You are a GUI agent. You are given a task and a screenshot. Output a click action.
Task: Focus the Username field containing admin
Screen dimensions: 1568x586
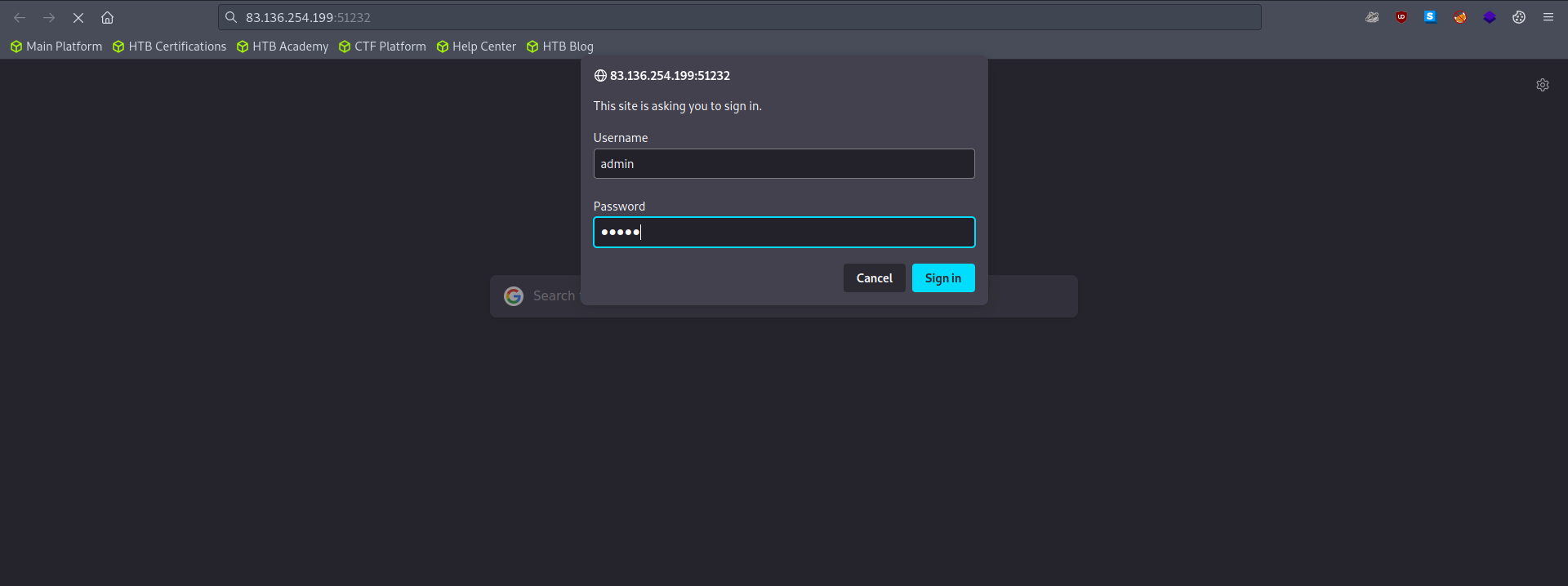[x=784, y=164]
